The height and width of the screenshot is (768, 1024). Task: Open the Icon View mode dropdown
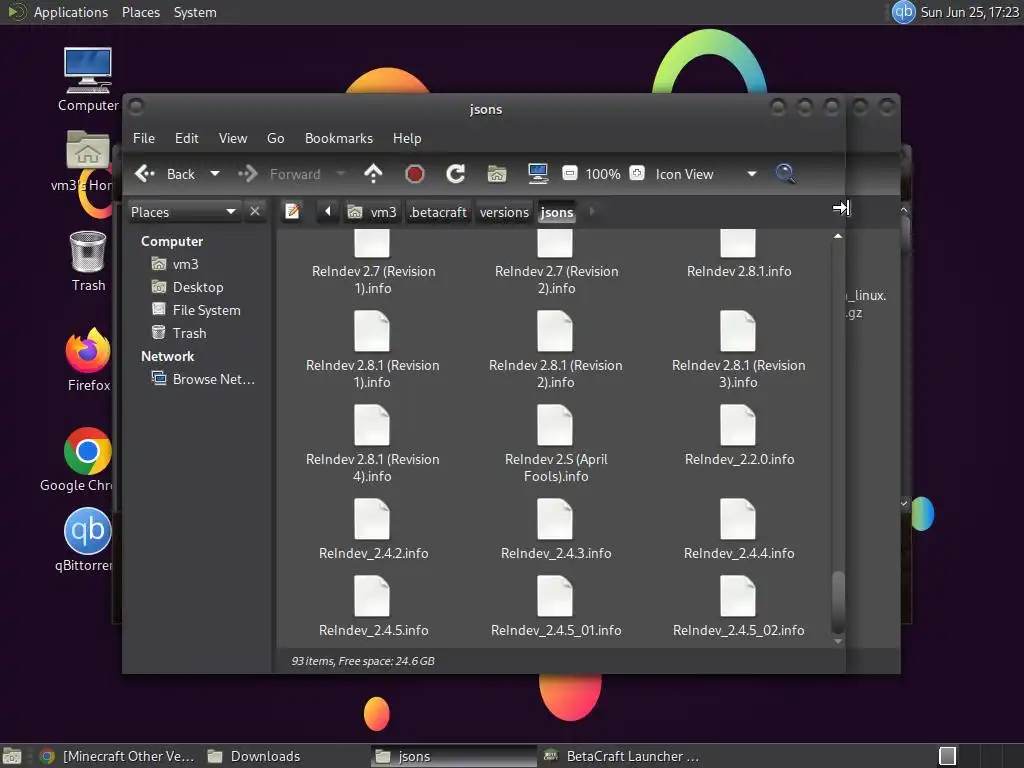click(x=705, y=174)
